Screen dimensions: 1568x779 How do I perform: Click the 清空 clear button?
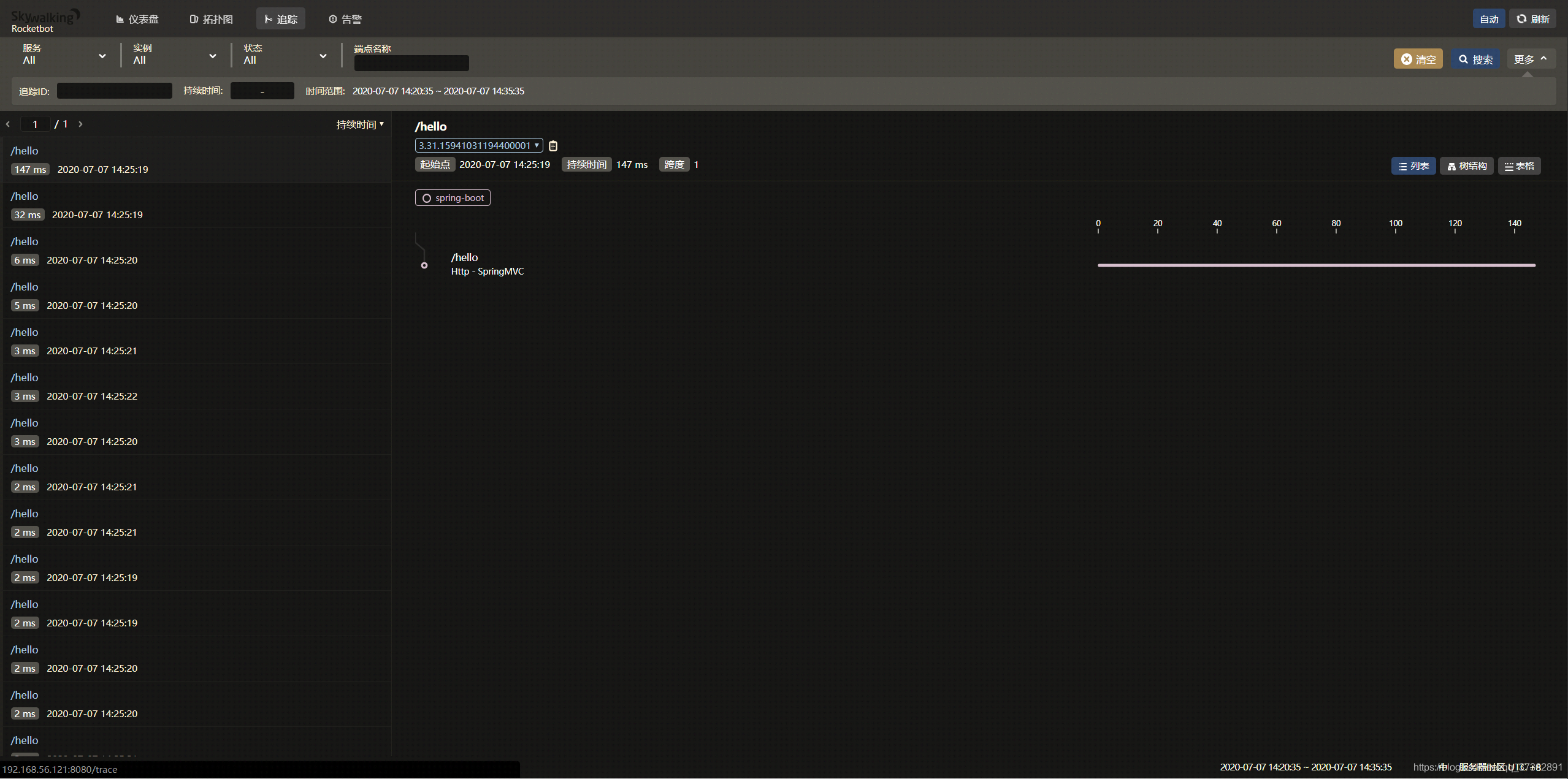click(x=1418, y=59)
